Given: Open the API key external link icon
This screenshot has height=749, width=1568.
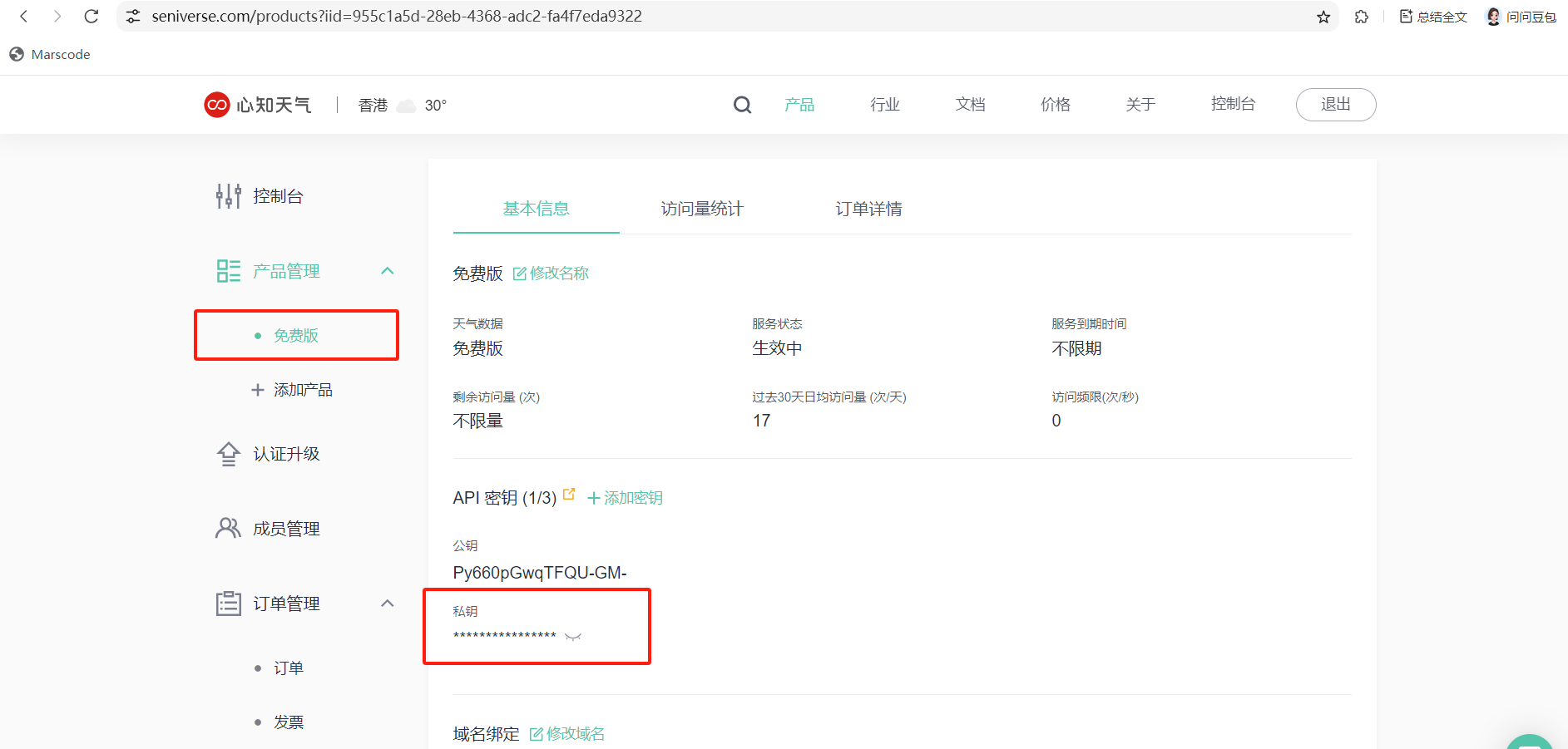Looking at the screenshot, I should coord(569,493).
